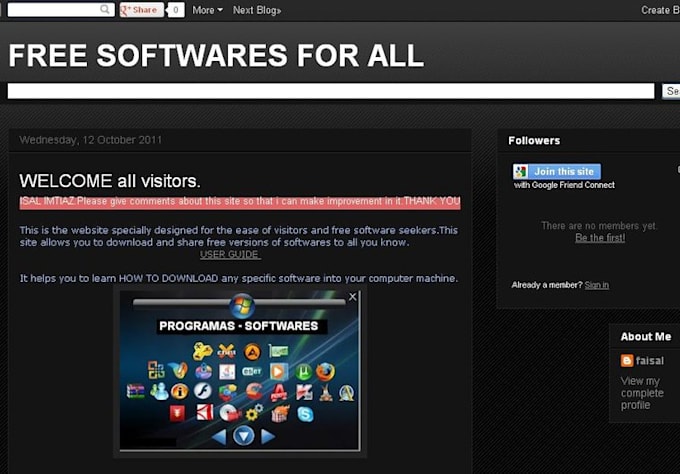Click the WinRAR books icon
Screen dimensions: 680x474
(135, 391)
